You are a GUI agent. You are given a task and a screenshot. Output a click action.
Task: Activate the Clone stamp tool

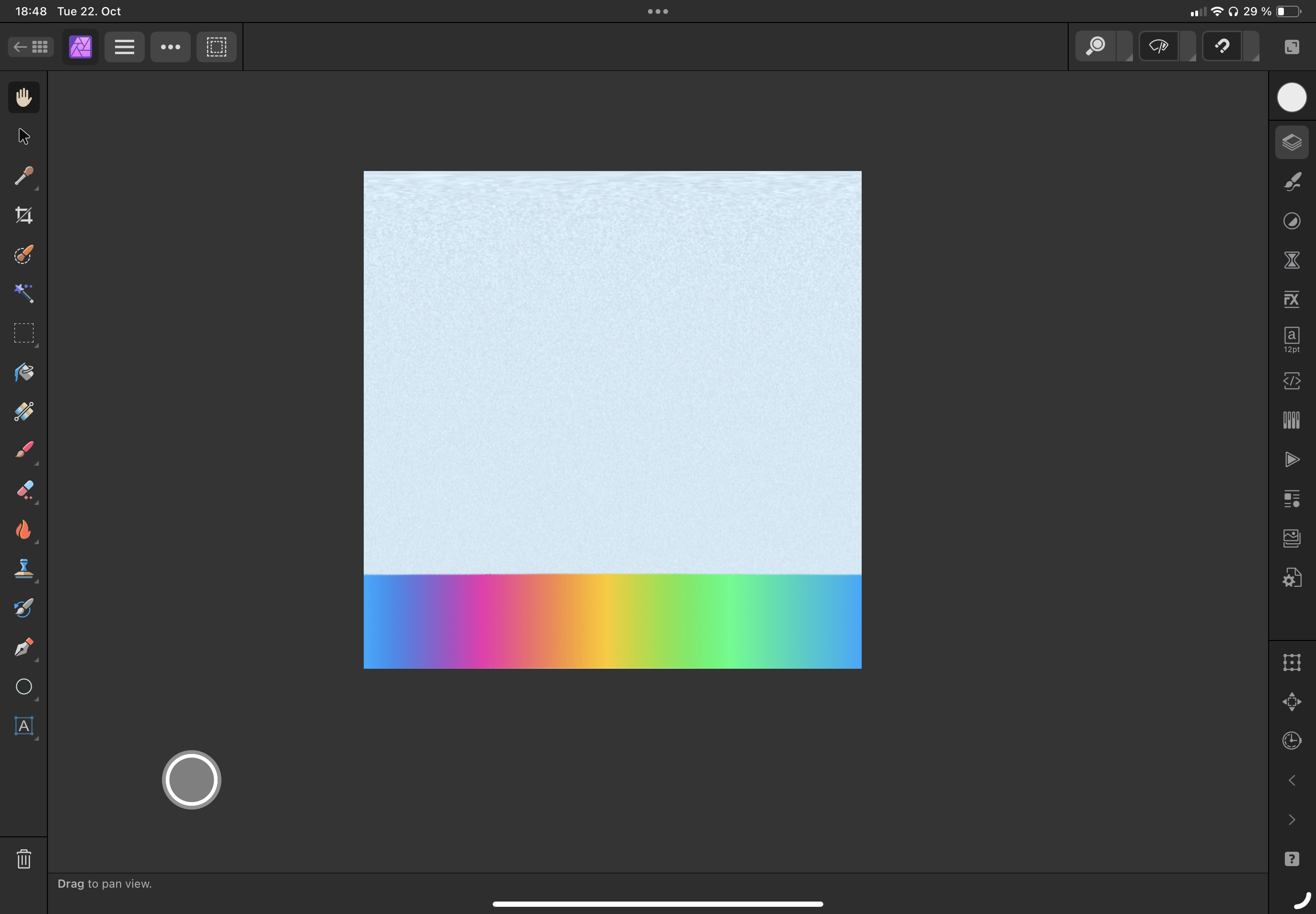[23, 569]
